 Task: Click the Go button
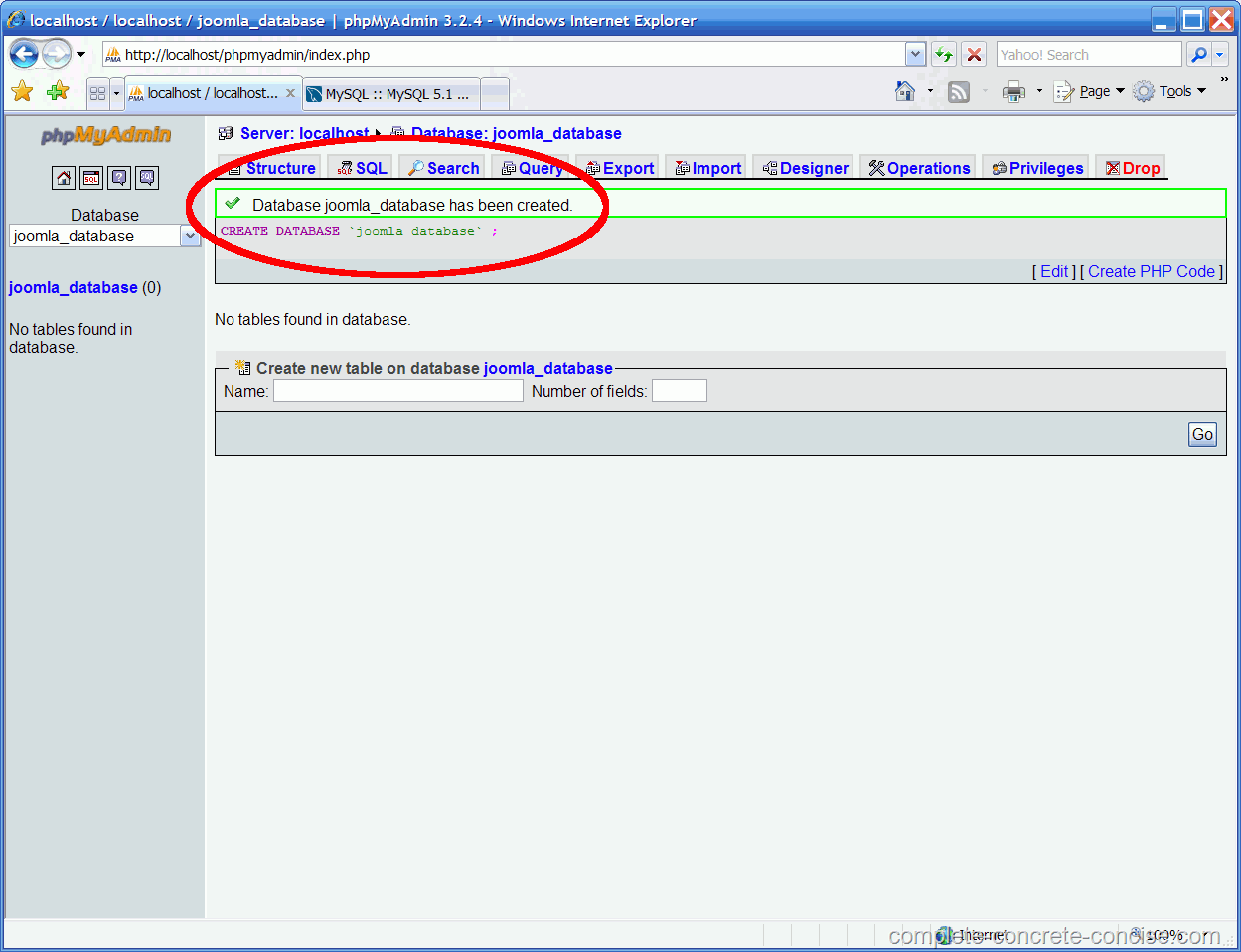click(1202, 434)
